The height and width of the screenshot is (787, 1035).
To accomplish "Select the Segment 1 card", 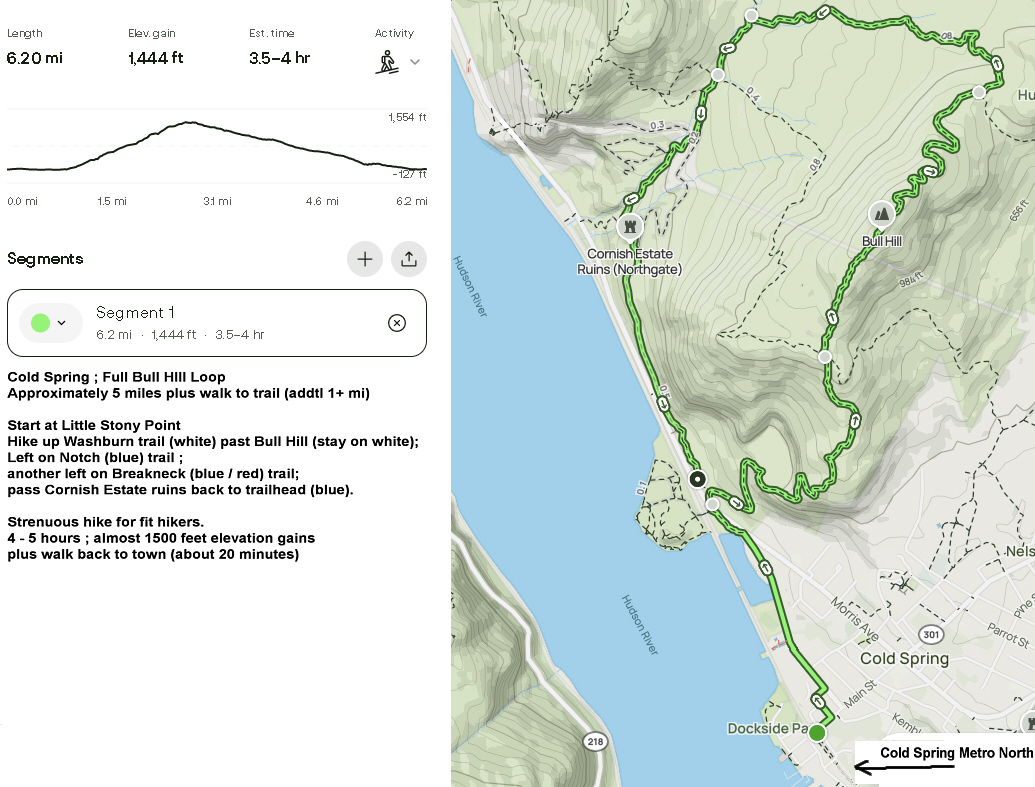I will (217, 322).
